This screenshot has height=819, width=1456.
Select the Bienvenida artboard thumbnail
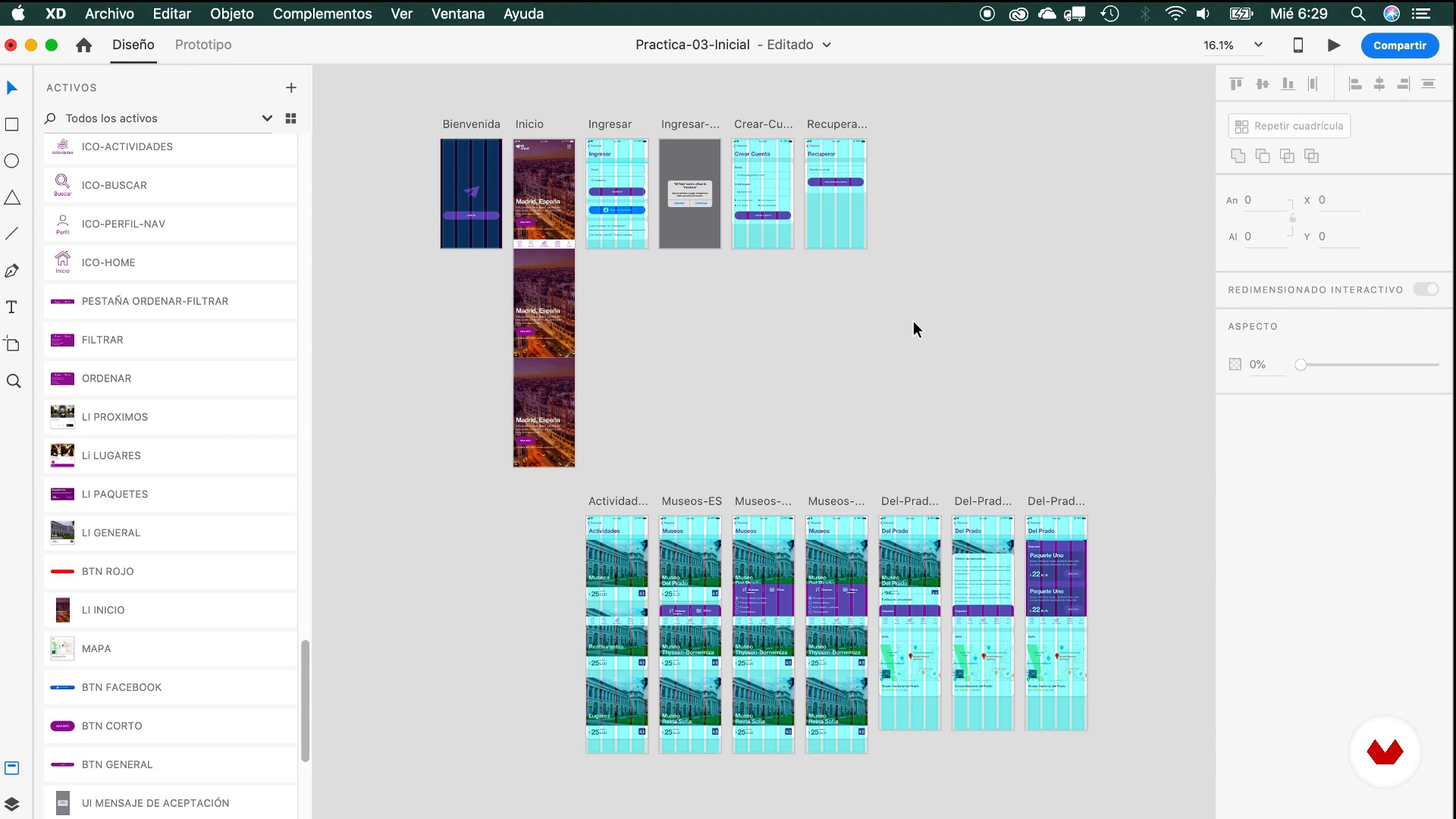click(x=471, y=193)
